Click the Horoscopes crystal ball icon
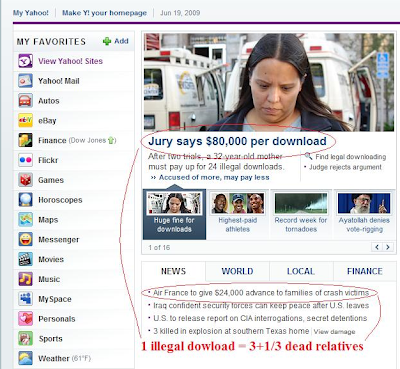The height and width of the screenshot is (369, 400). pos(25,200)
